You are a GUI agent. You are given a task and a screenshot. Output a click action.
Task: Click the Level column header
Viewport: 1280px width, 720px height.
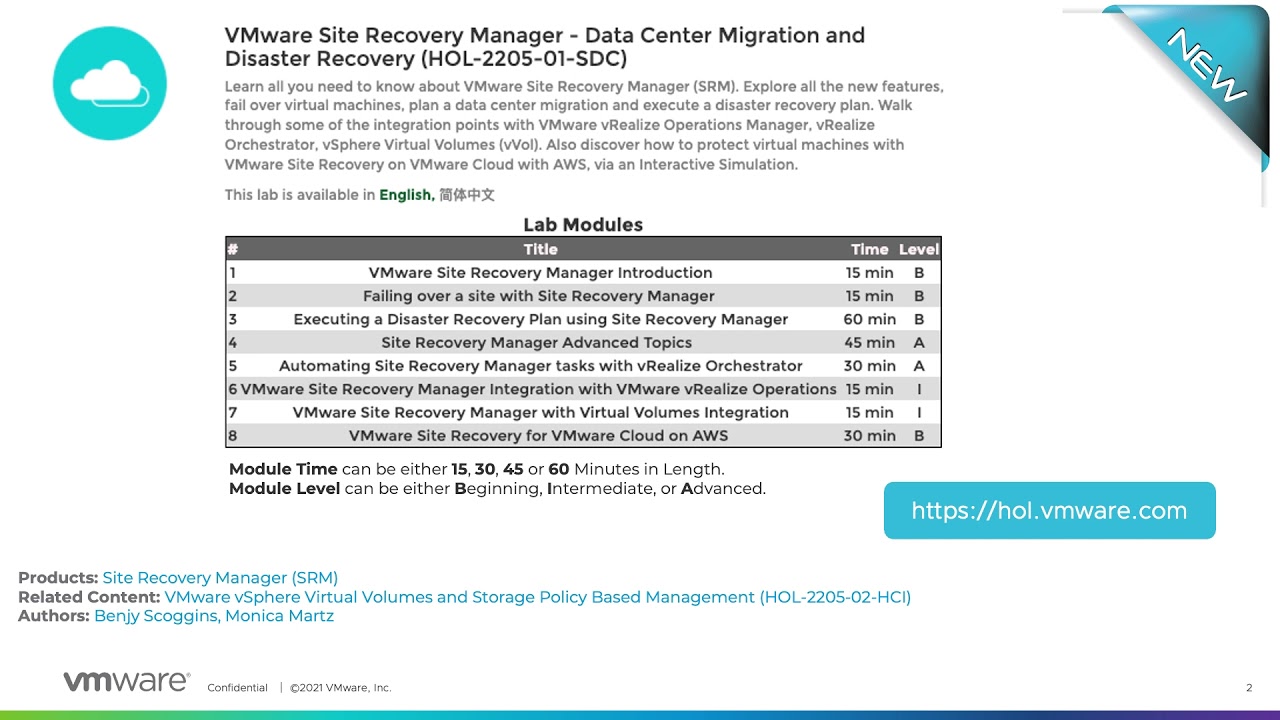click(918, 249)
